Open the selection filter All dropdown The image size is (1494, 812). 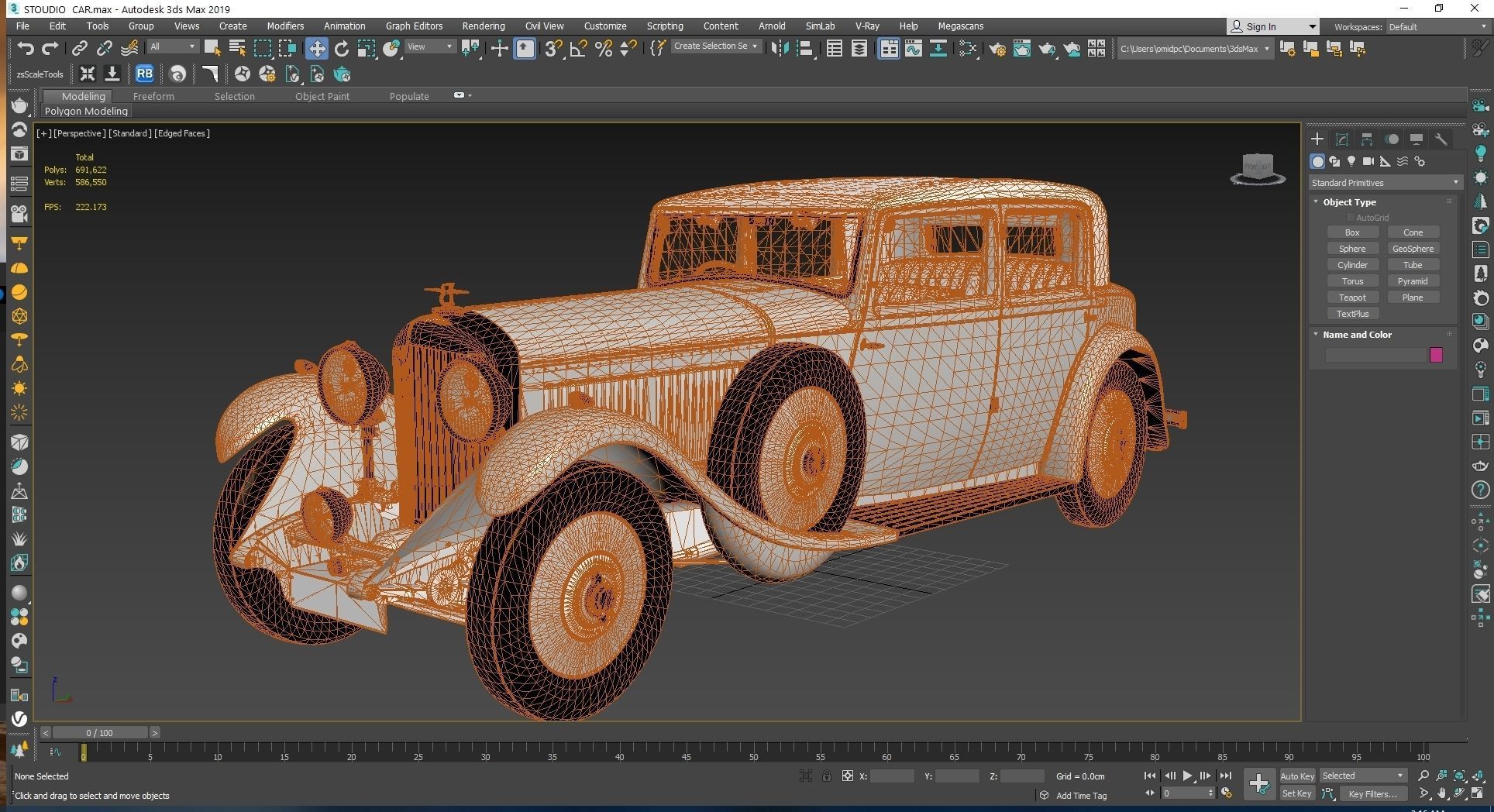pyautogui.click(x=173, y=46)
